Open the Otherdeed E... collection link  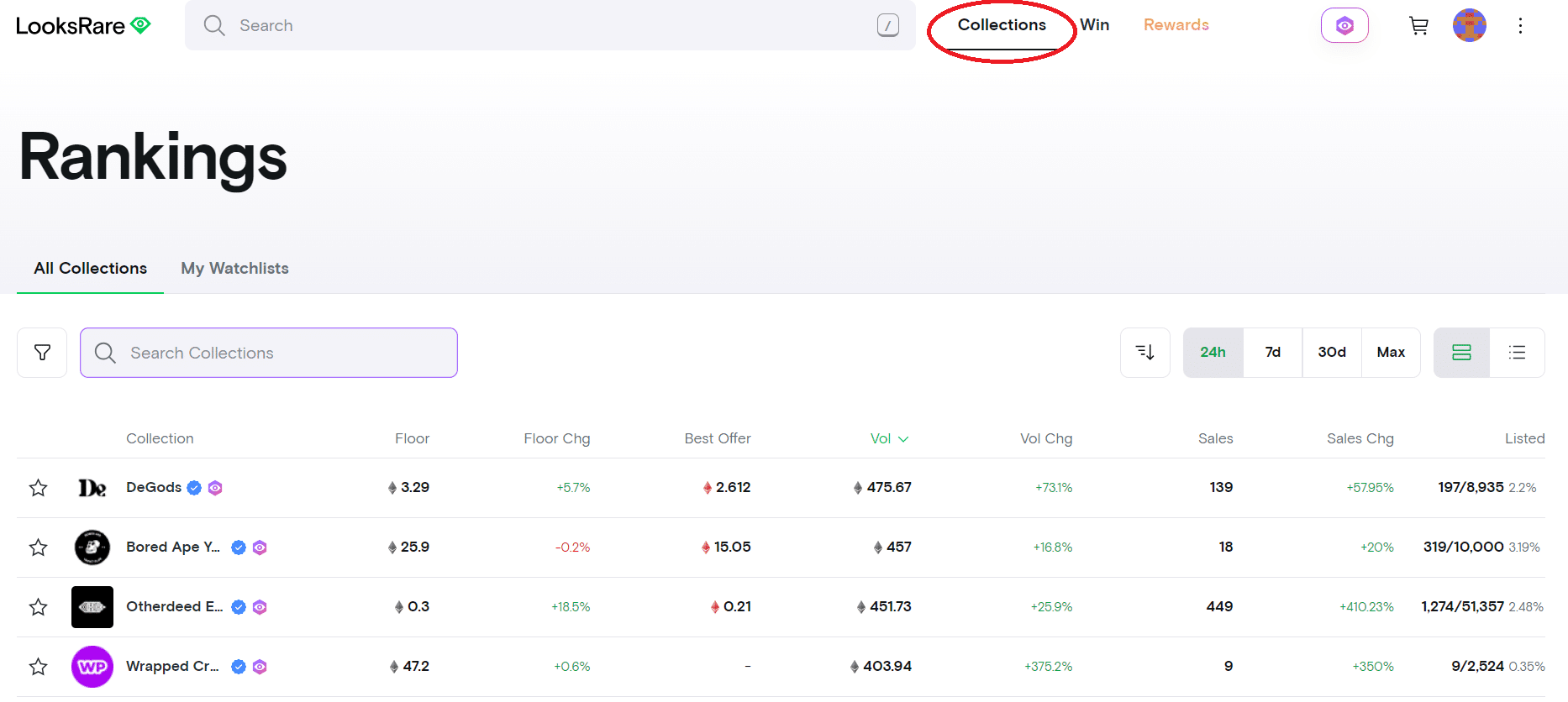175,606
